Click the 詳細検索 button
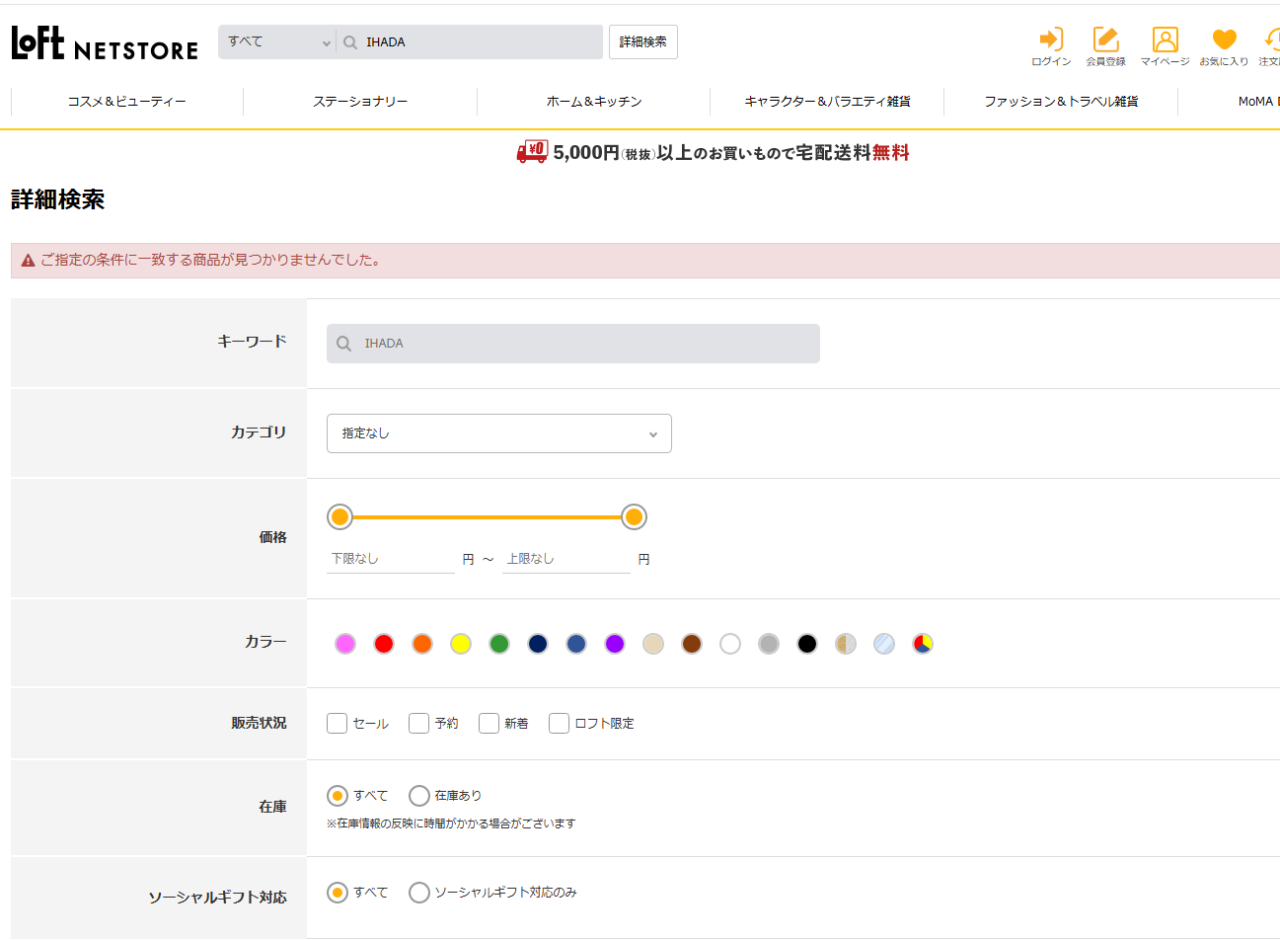1280x940 pixels. click(x=643, y=42)
